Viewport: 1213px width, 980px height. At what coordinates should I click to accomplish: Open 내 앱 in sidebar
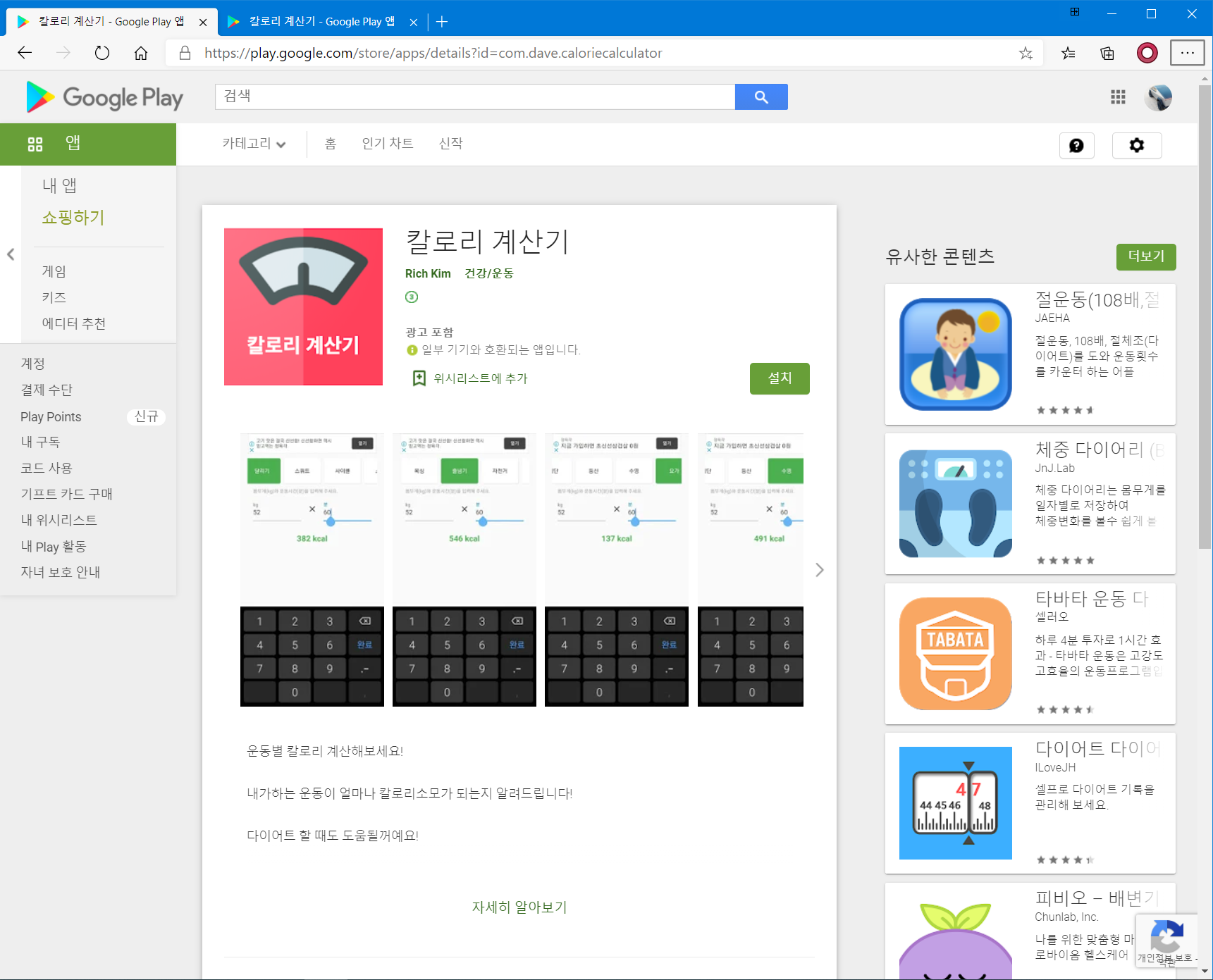59,185
